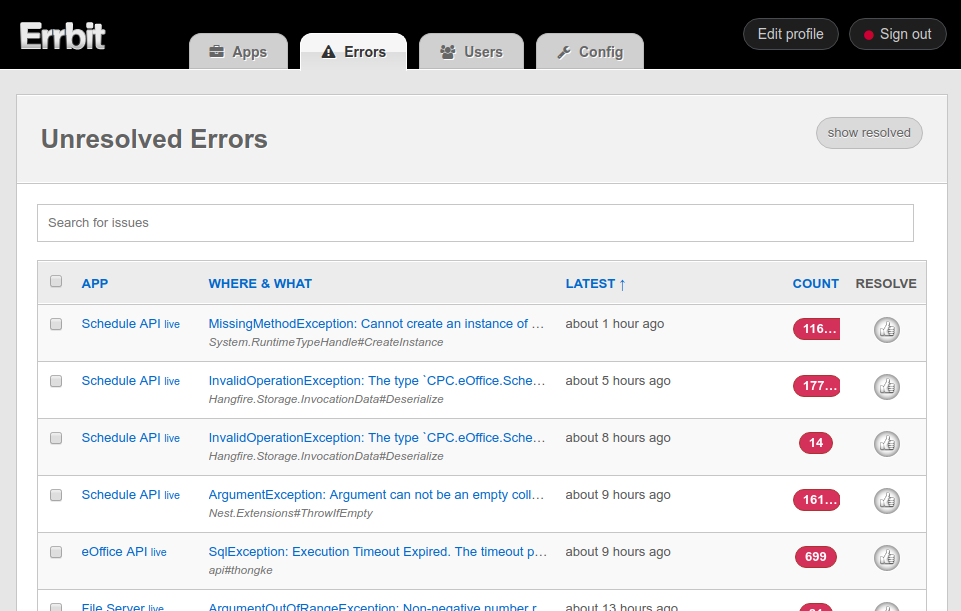The height and width of the screenshot is (611, 961).
Task: Show resolved errors
Action: pos(869,133)
